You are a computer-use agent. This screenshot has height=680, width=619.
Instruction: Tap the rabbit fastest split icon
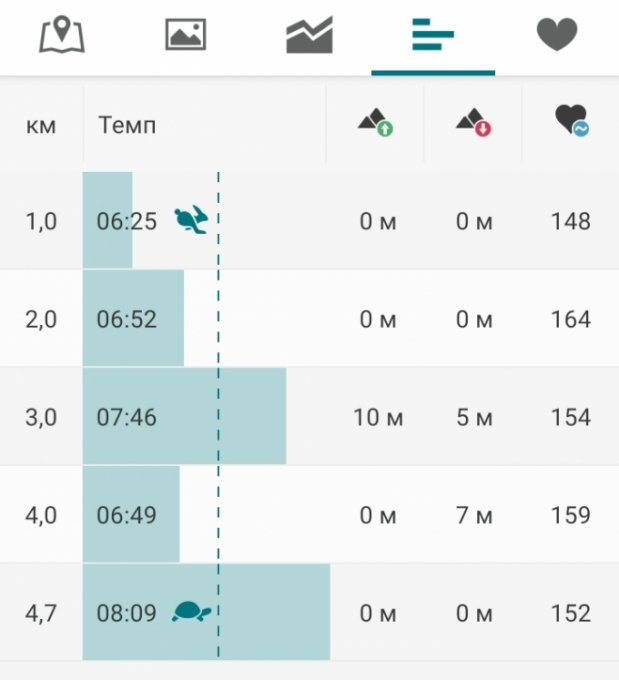pos(190,220)
